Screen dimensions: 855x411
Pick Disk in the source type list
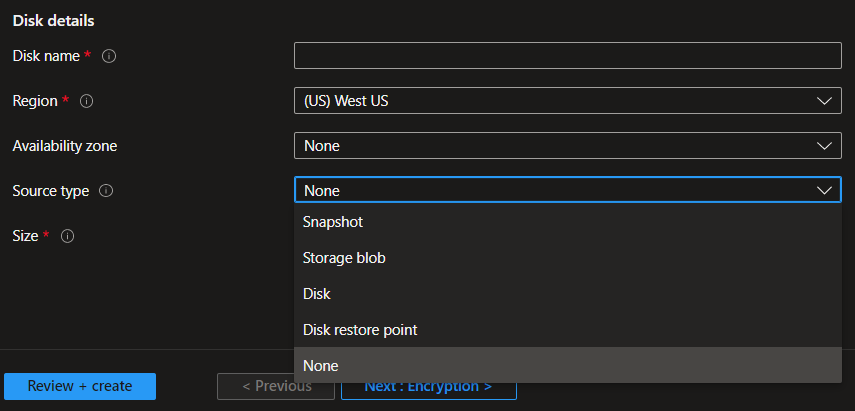coord(568,294)
